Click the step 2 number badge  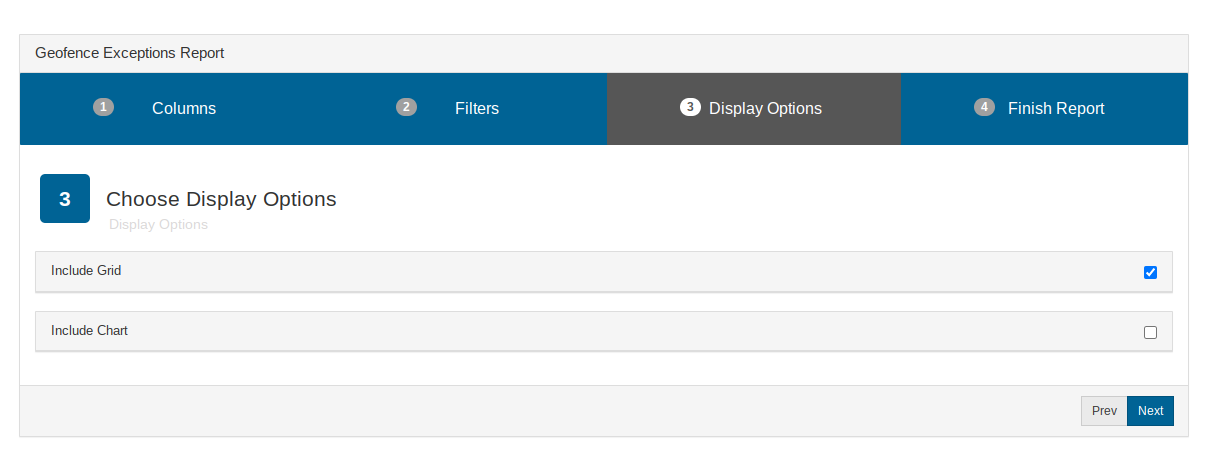pos(406,107)
